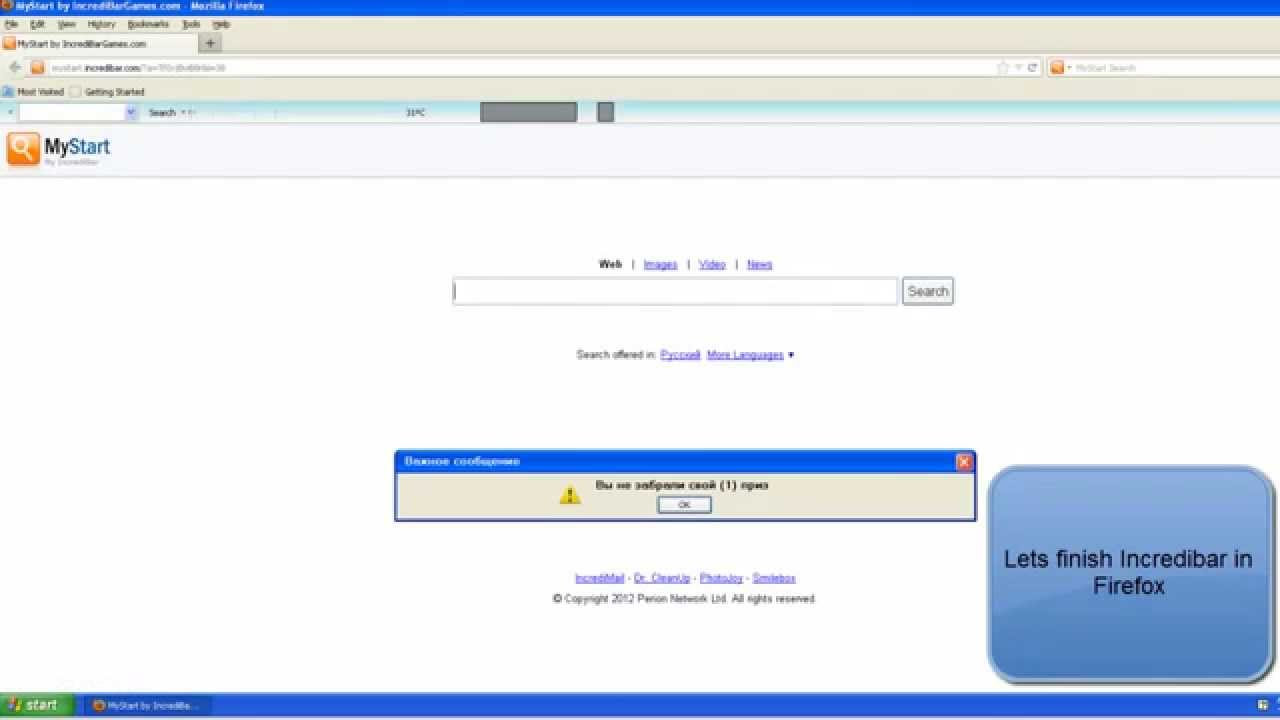
Task: Click the Search button next to main field
Action: pos(928,291)
